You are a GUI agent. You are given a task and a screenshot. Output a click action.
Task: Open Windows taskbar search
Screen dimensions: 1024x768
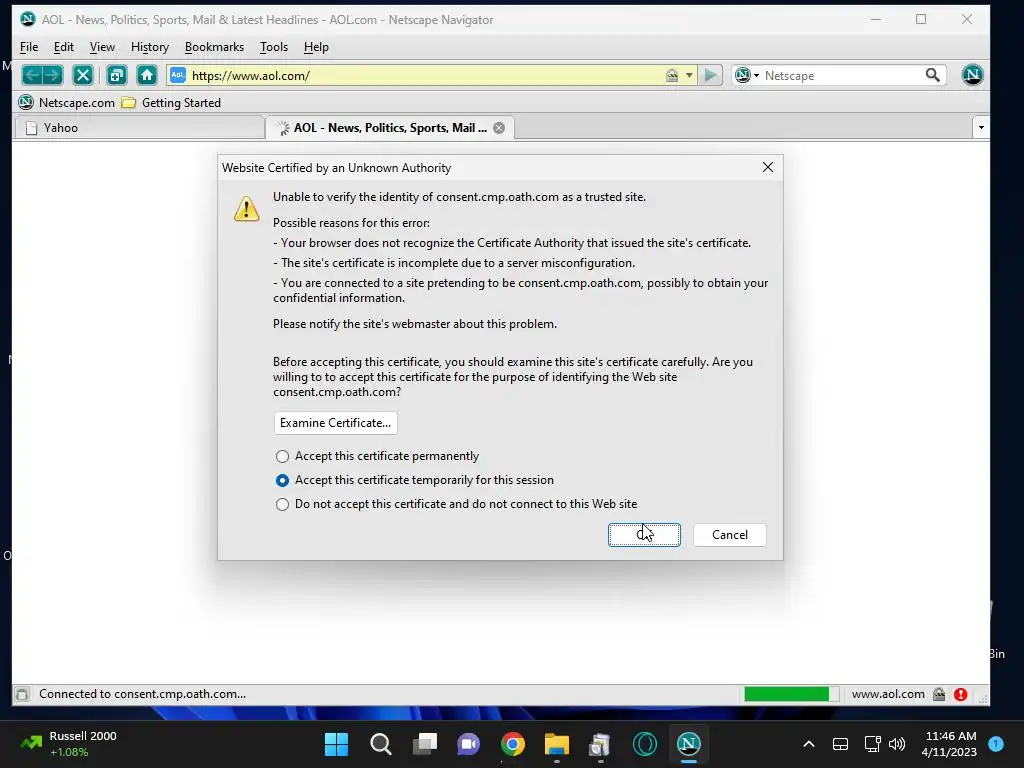click(381, 744)
